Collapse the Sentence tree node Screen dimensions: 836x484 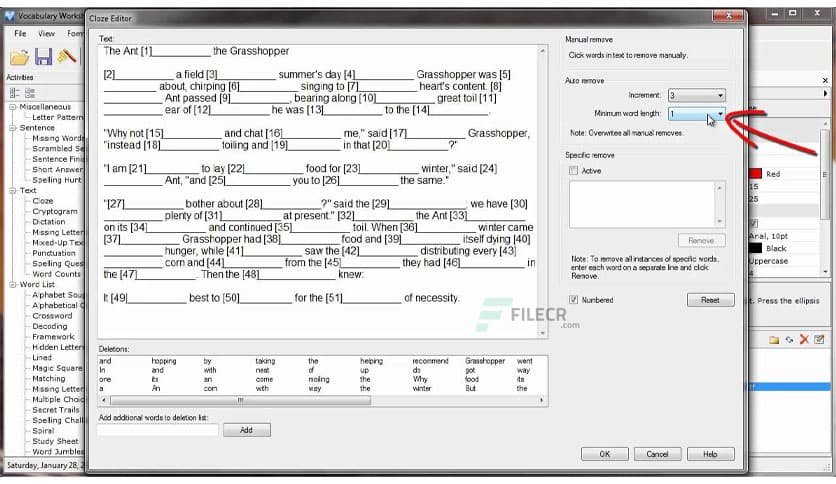click(12, 128)
